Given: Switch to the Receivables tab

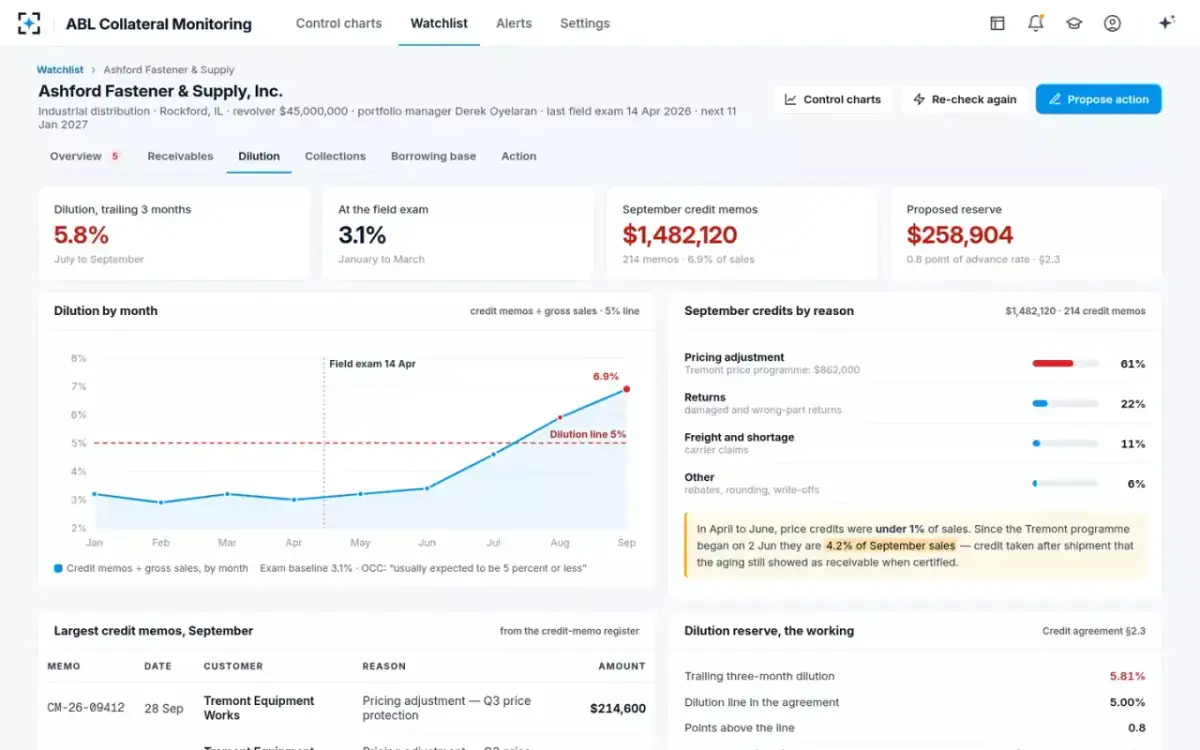Looking at the screenshot, I should pos(180,156).
